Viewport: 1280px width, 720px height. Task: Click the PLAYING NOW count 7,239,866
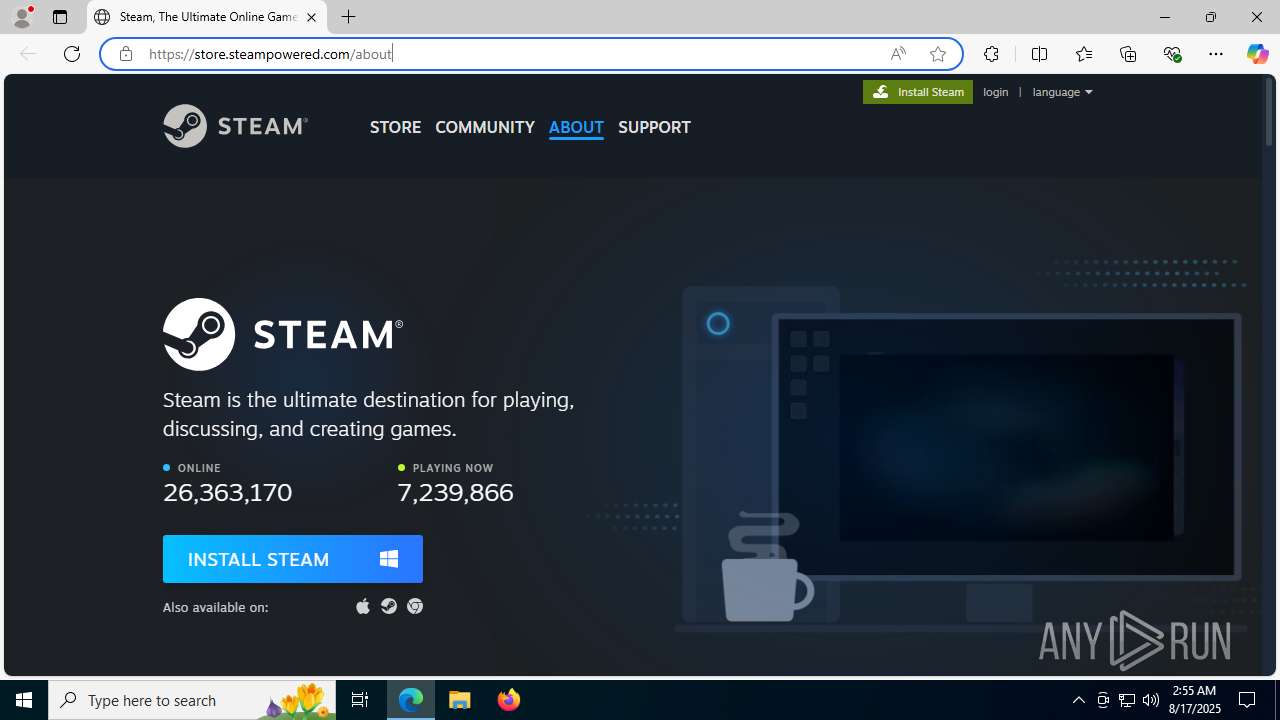click(455, 492)
